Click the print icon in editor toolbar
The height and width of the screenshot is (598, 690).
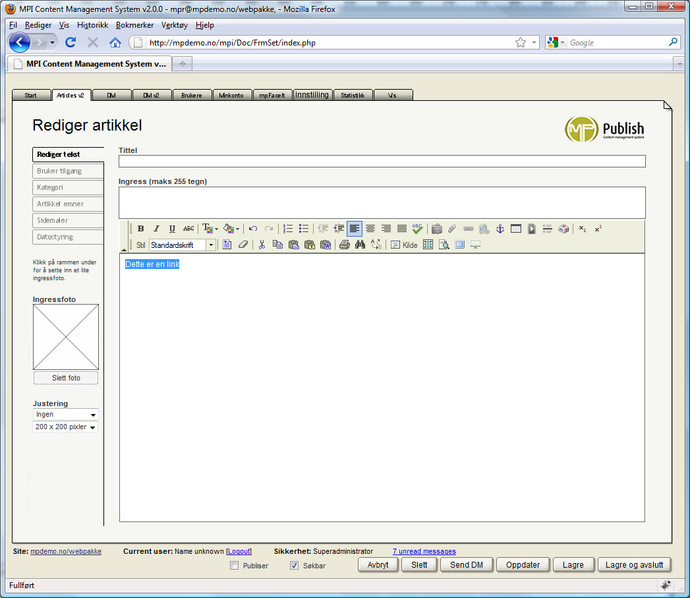(344, 245)
